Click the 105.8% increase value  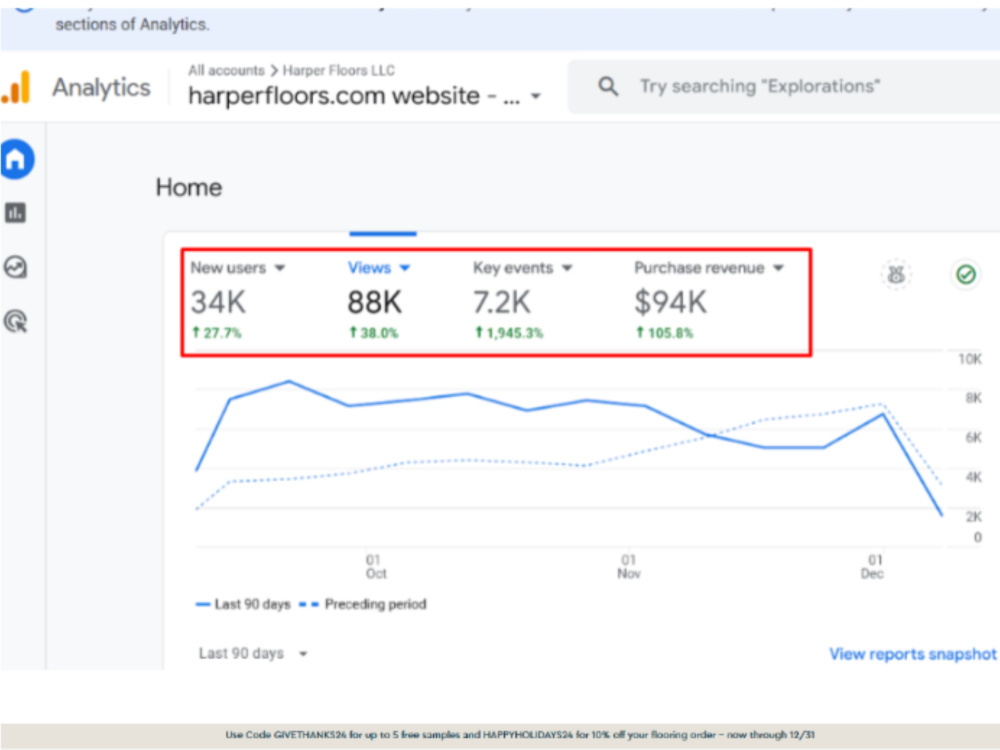[665, 332]
